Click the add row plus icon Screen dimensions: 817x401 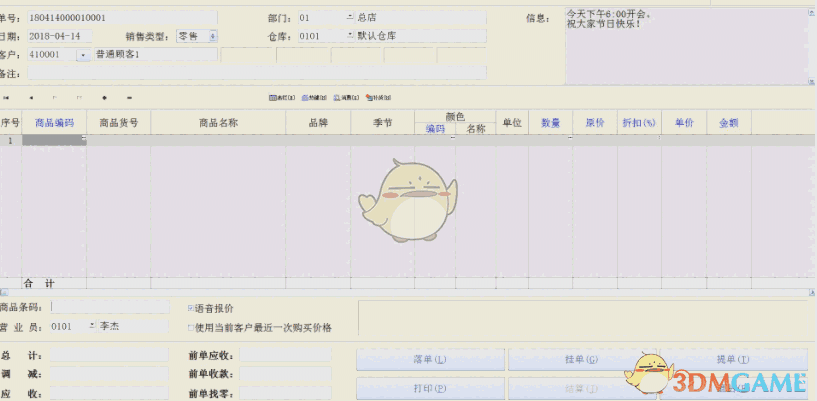(x=104, y=98)
